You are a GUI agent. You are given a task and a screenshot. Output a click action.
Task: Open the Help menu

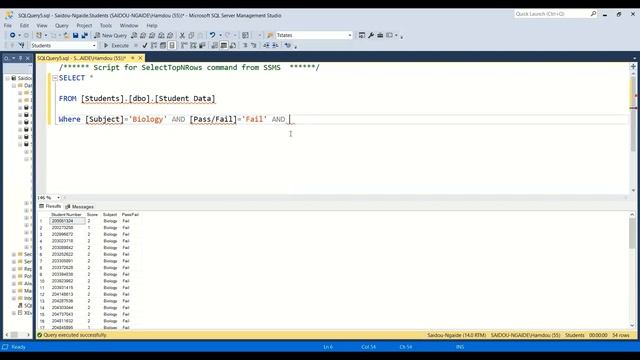152,25
